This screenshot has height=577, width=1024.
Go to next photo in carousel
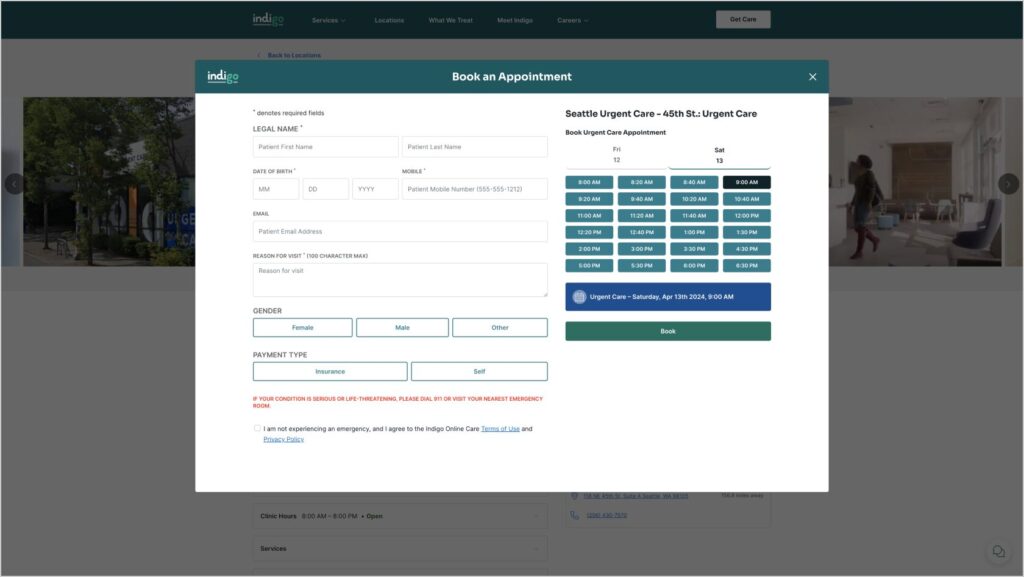[1008, 184]
